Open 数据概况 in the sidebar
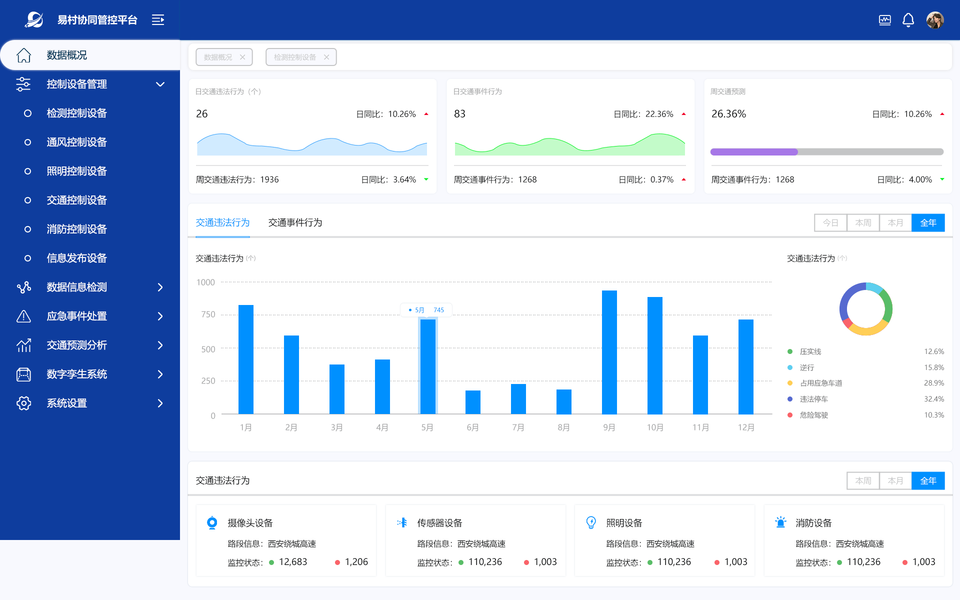 coord(90,55)
